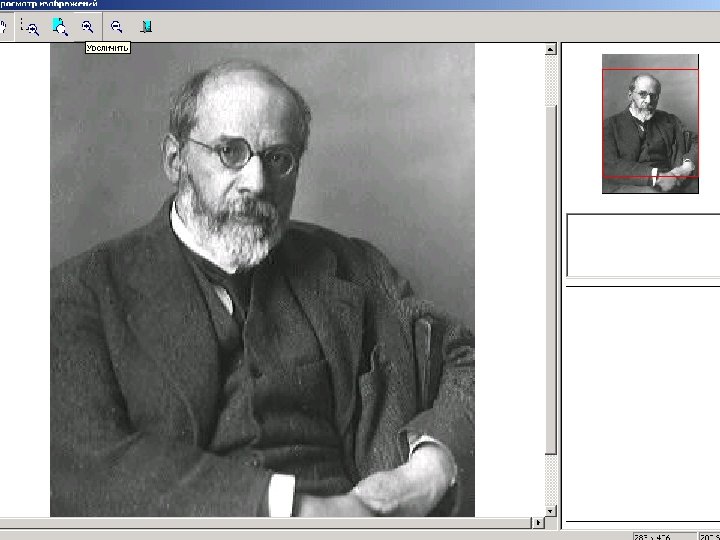Click the horizontal scrollbar right arrow

click(538, 522)
